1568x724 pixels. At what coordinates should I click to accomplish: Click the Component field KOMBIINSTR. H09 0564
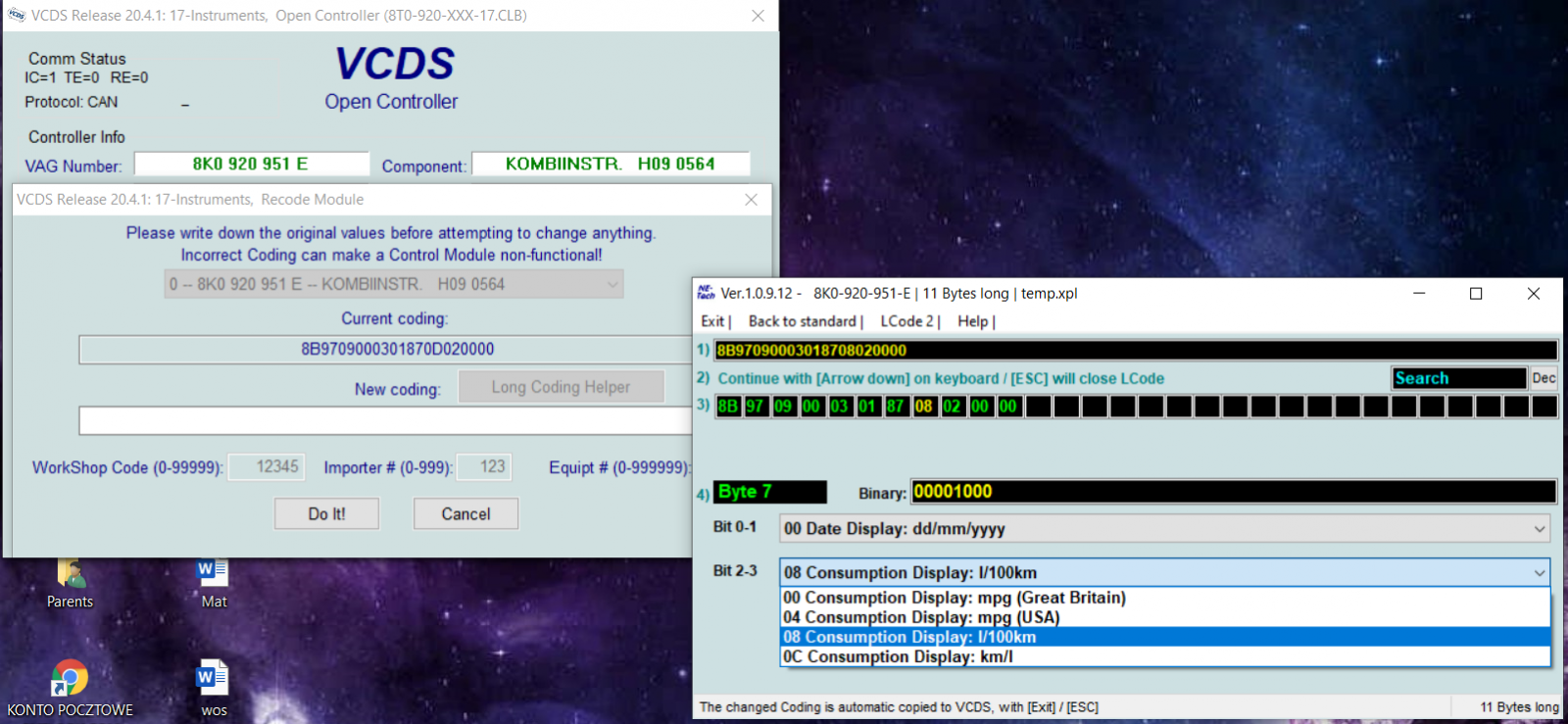click(611, 164)
